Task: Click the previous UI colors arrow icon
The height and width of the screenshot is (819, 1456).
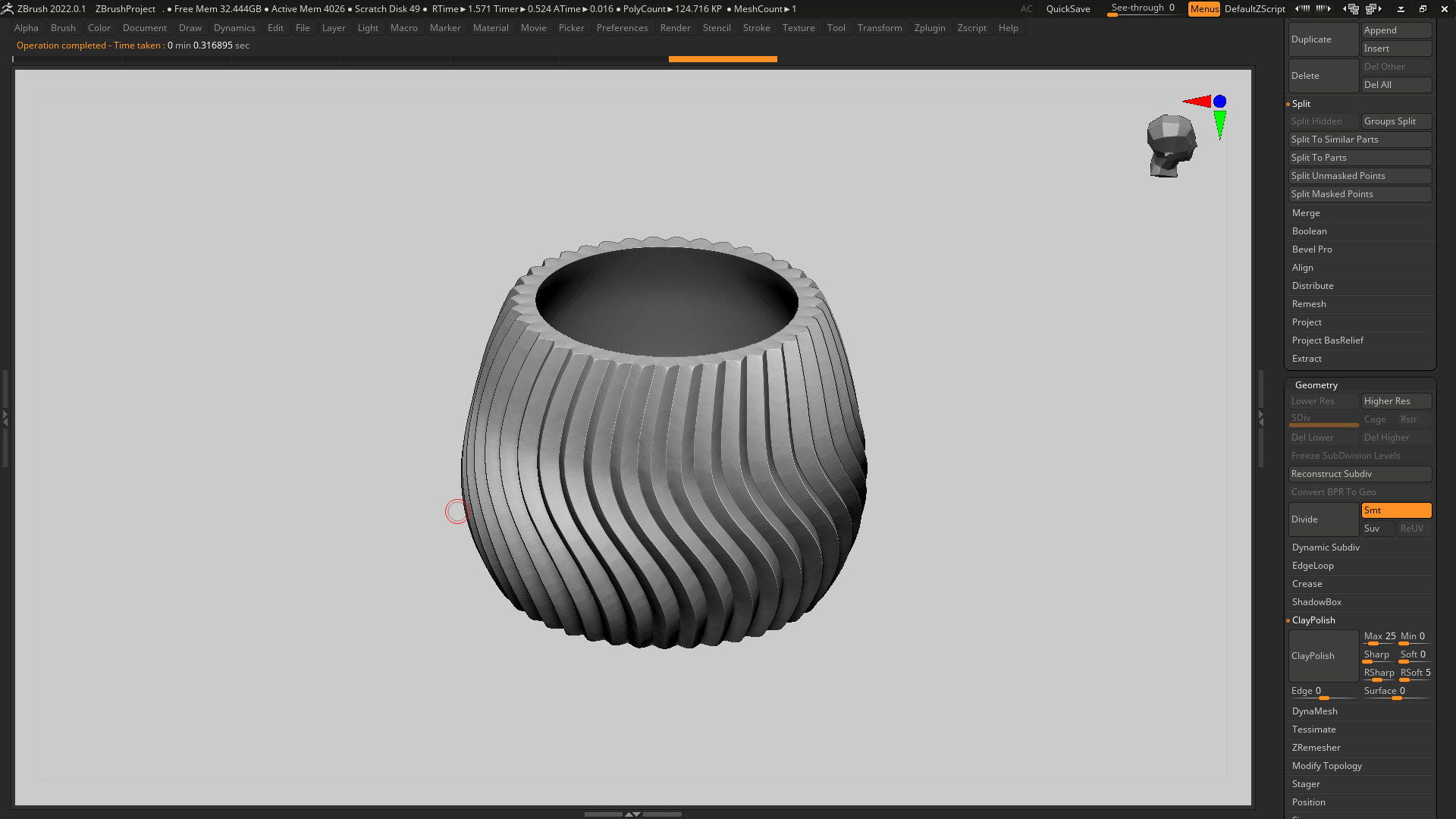Action: pyautogui.click(x=1302, y=9)
